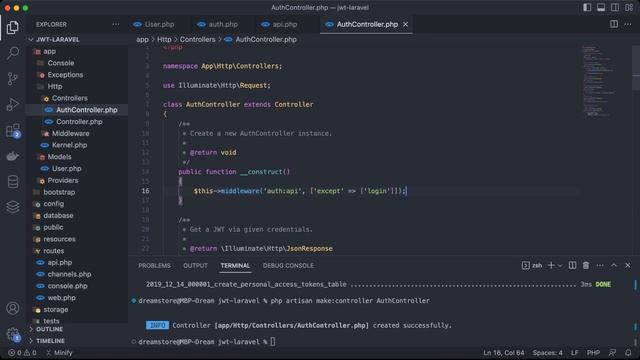The width and height of the screenshot is (640, 360).
Task: Change language mode PHP in status bar
Action: click(x=593, y=353)
